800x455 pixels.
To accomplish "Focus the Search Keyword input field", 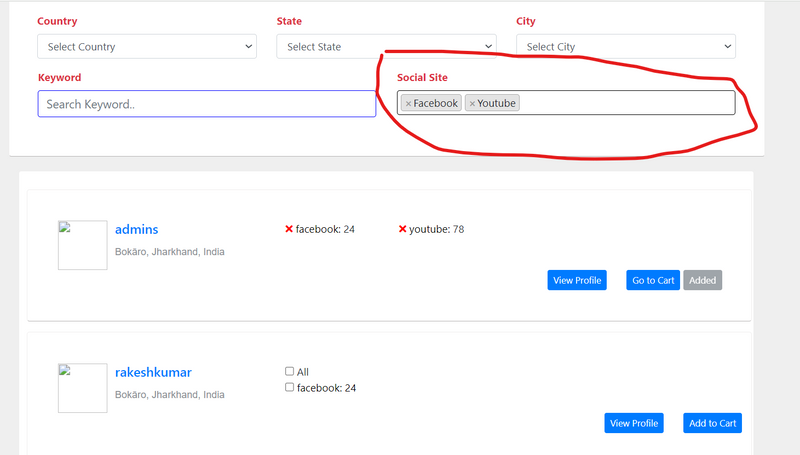I will tap(207, 104).
